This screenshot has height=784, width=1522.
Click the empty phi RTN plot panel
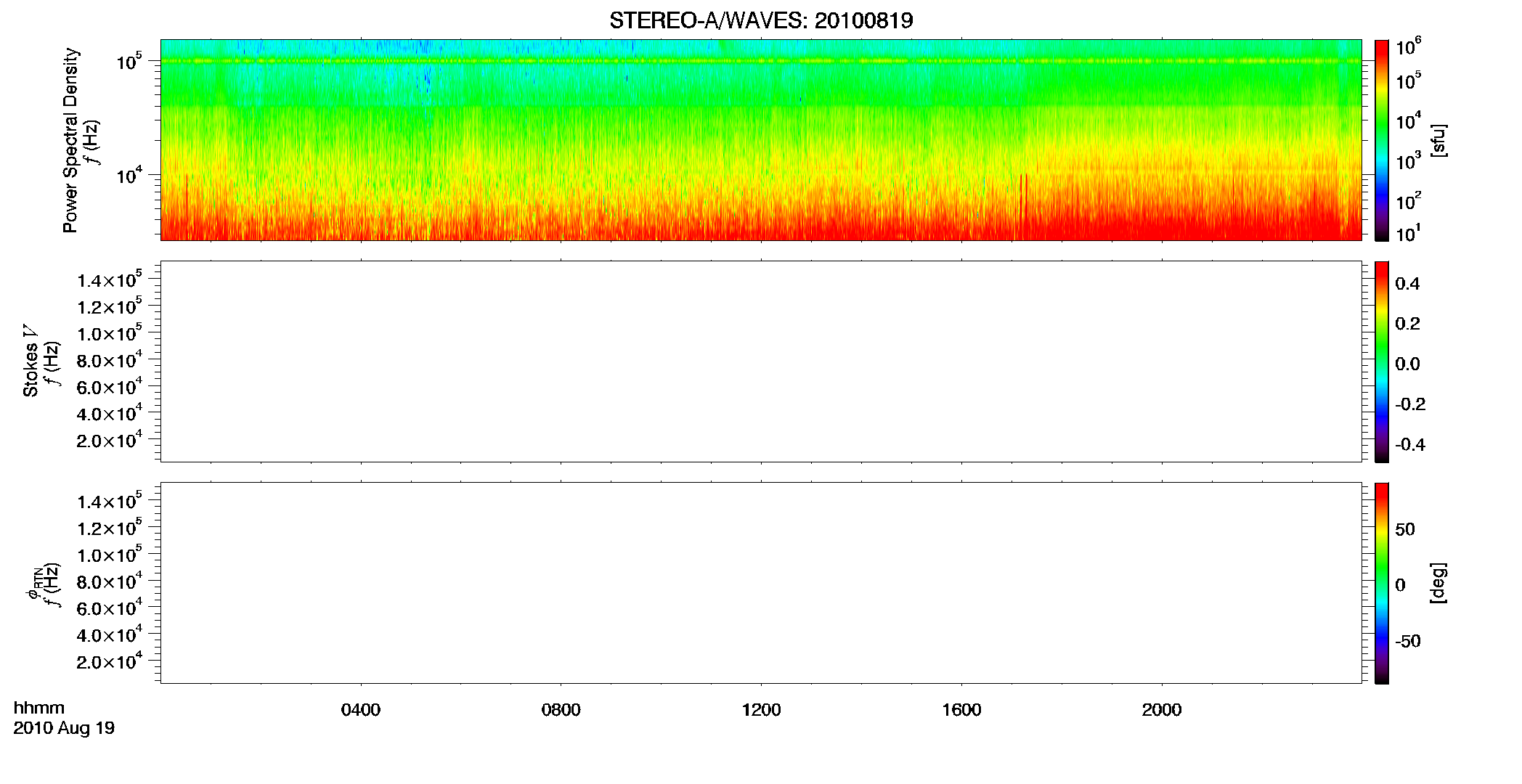point(761,583)
